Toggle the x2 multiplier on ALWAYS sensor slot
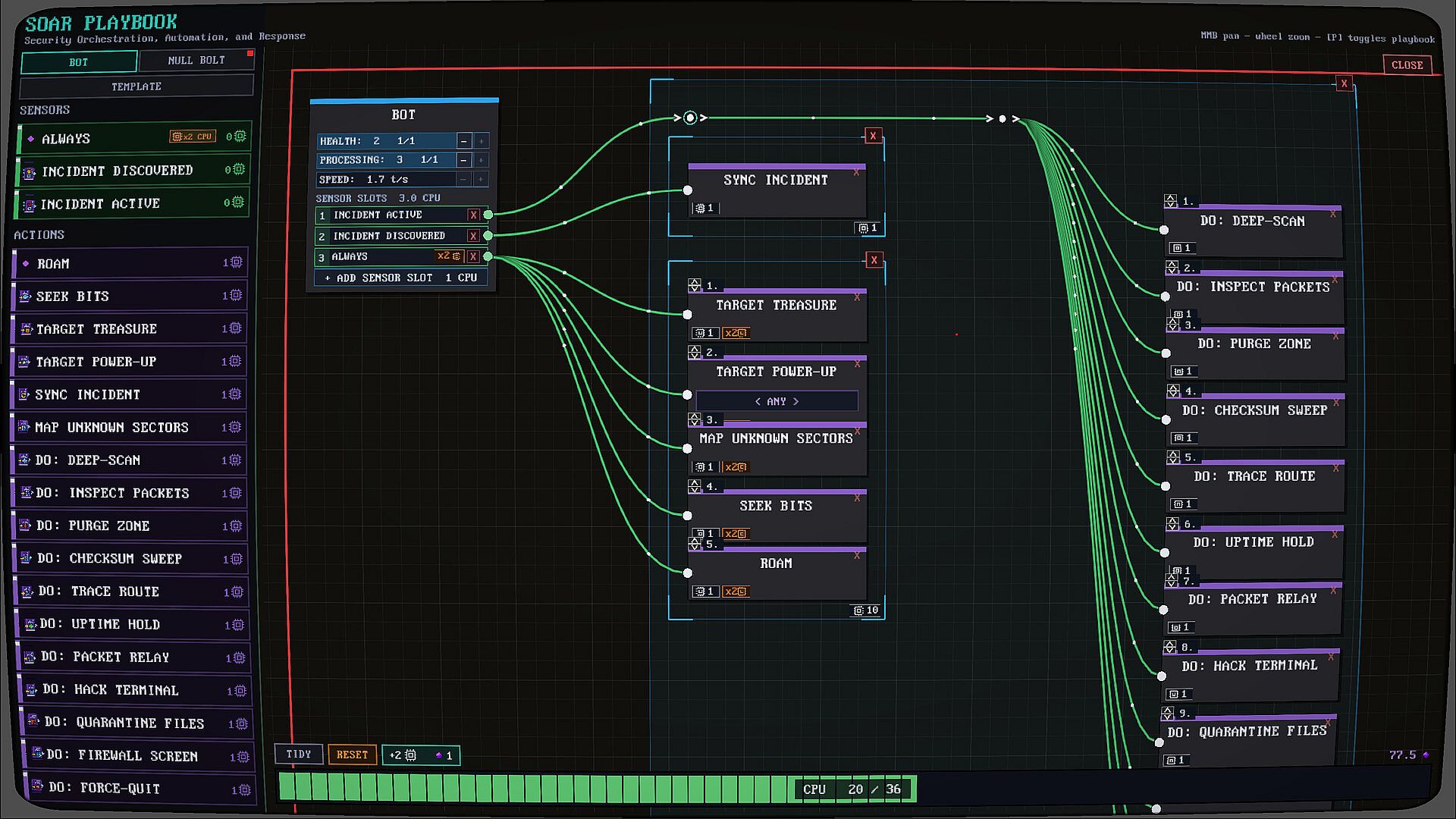Screen dimensions: 1456x819 [449, 256]
